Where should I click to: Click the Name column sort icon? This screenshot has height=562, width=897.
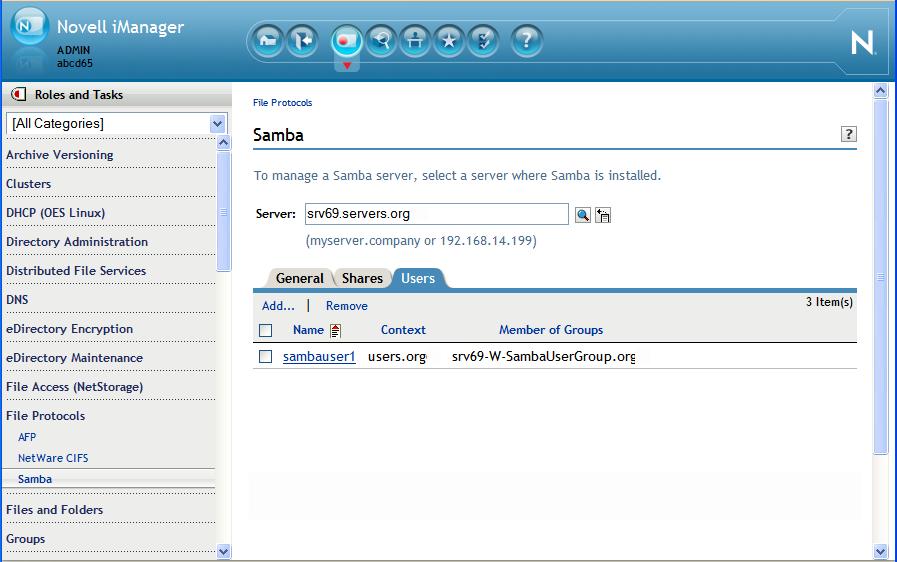[335, 330]
